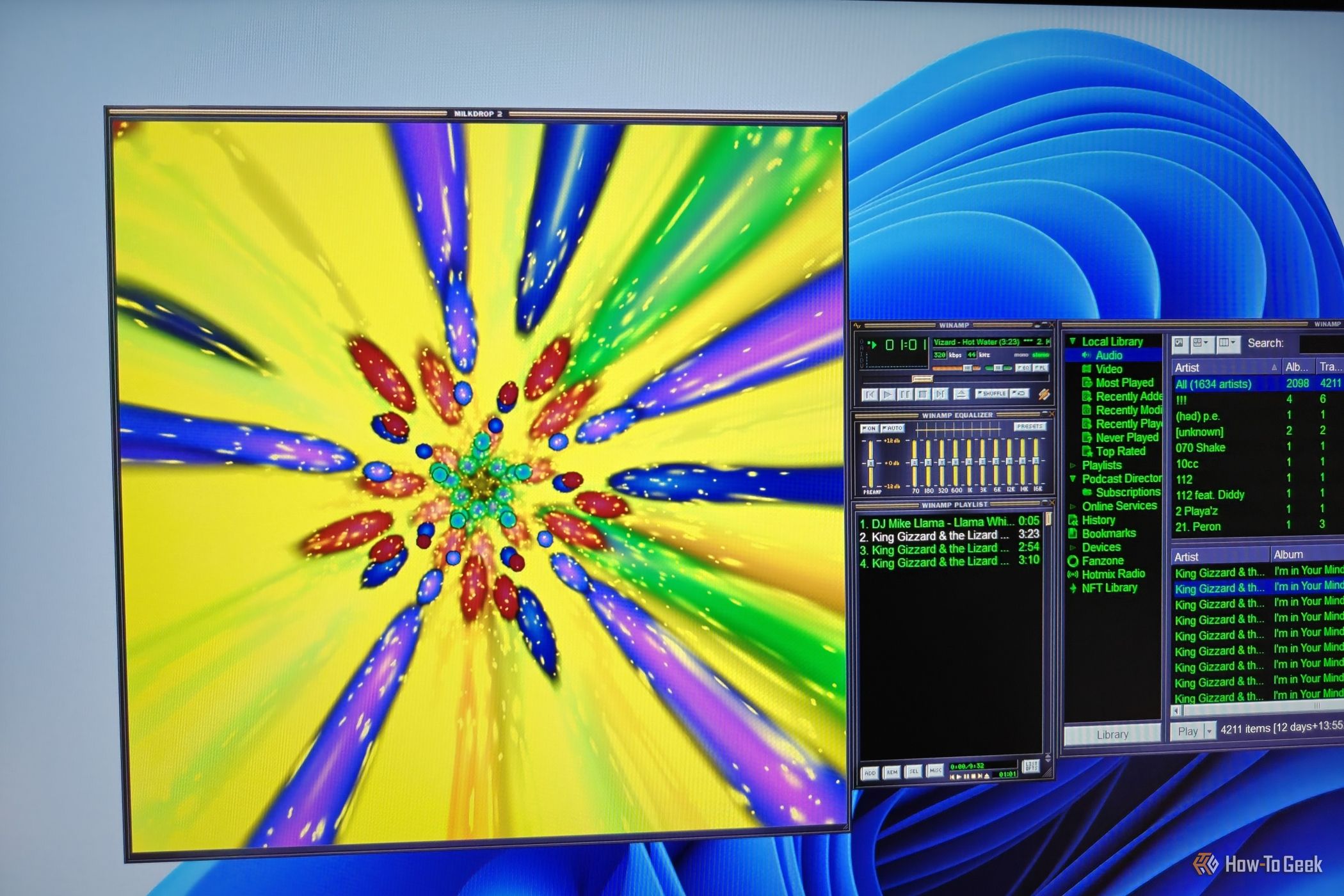Turn the equalizer ON button off
The height and width of the screenshot is (896, 1344).
coord(870,429)
